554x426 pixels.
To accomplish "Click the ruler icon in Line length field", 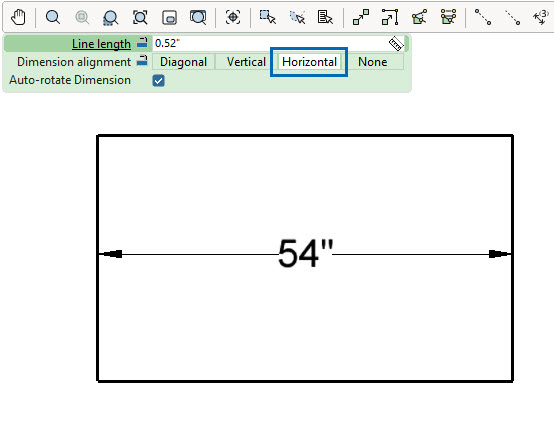I will 396,43.
